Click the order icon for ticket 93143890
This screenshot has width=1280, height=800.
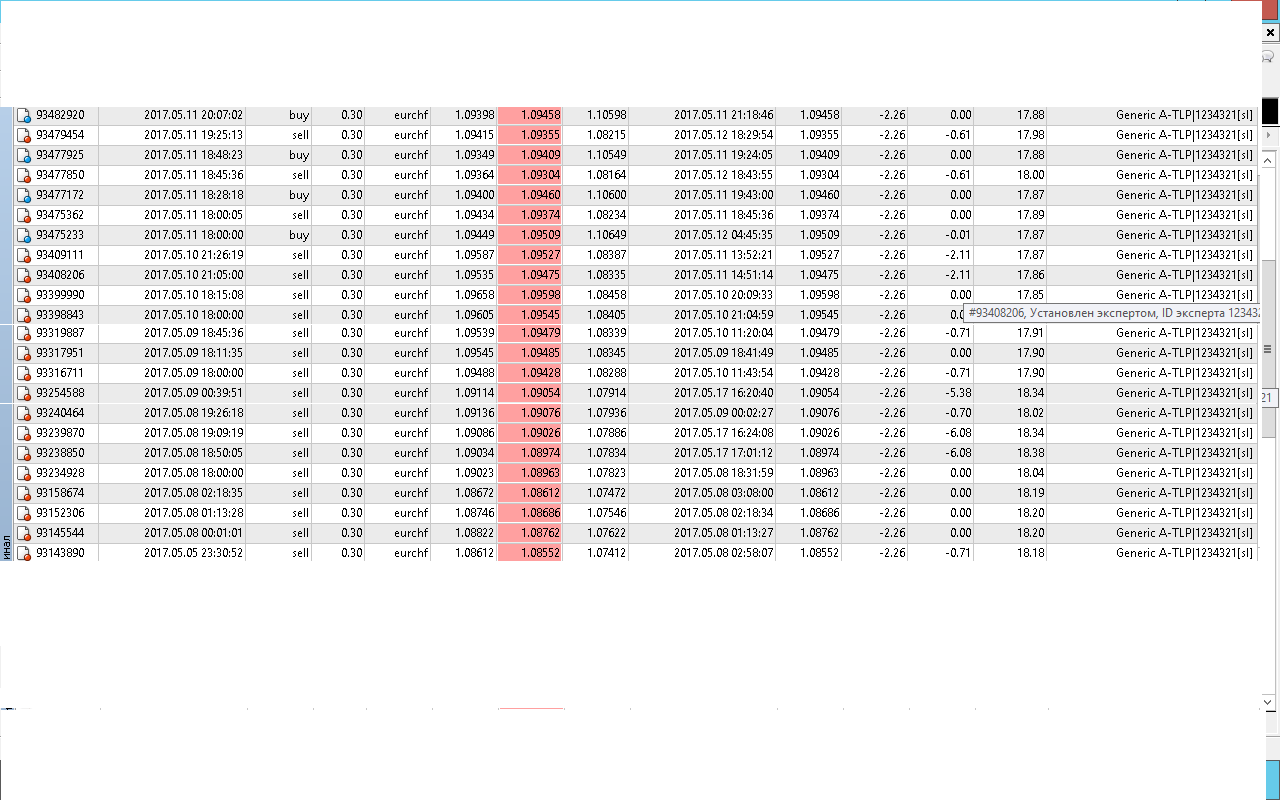click(x=24, y=553)
